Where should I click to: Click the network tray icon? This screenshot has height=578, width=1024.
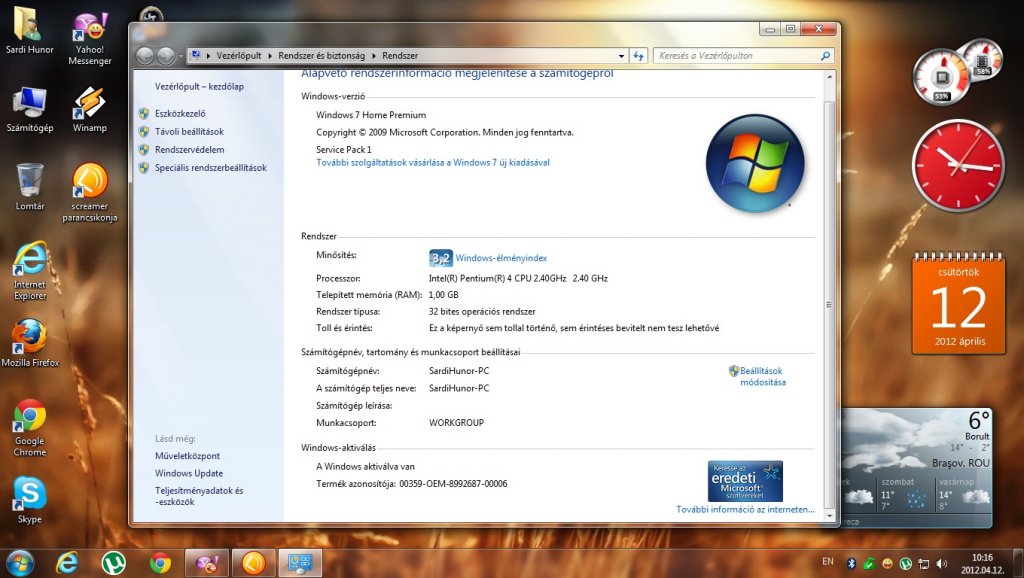923,563
